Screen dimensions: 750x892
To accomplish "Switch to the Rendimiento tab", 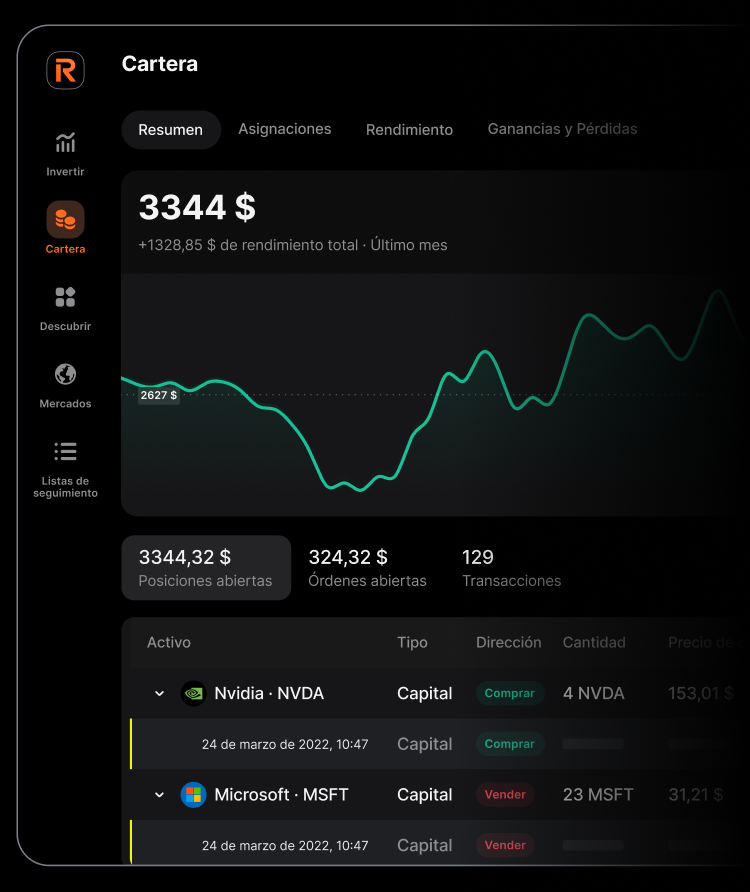I will (409, 130).
